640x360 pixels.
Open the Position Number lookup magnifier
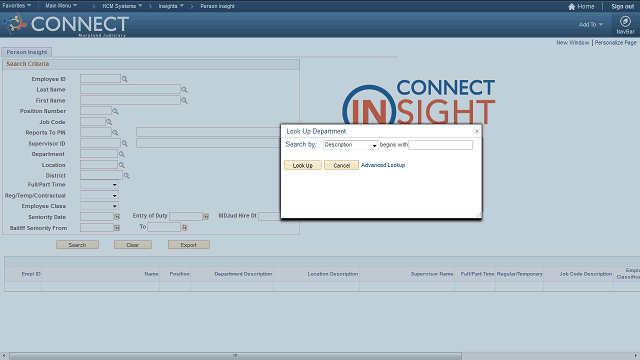click(x=115, y=111)
